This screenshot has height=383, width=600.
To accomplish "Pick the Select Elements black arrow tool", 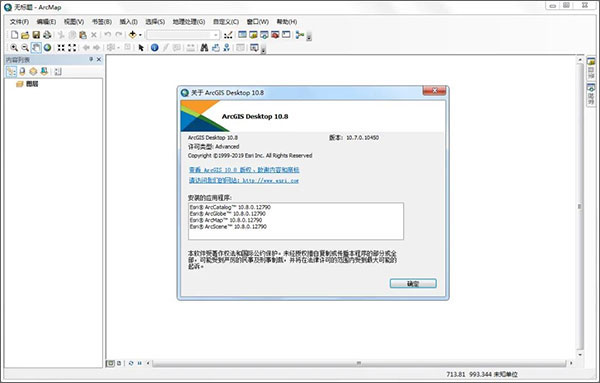I will point(141,47).
